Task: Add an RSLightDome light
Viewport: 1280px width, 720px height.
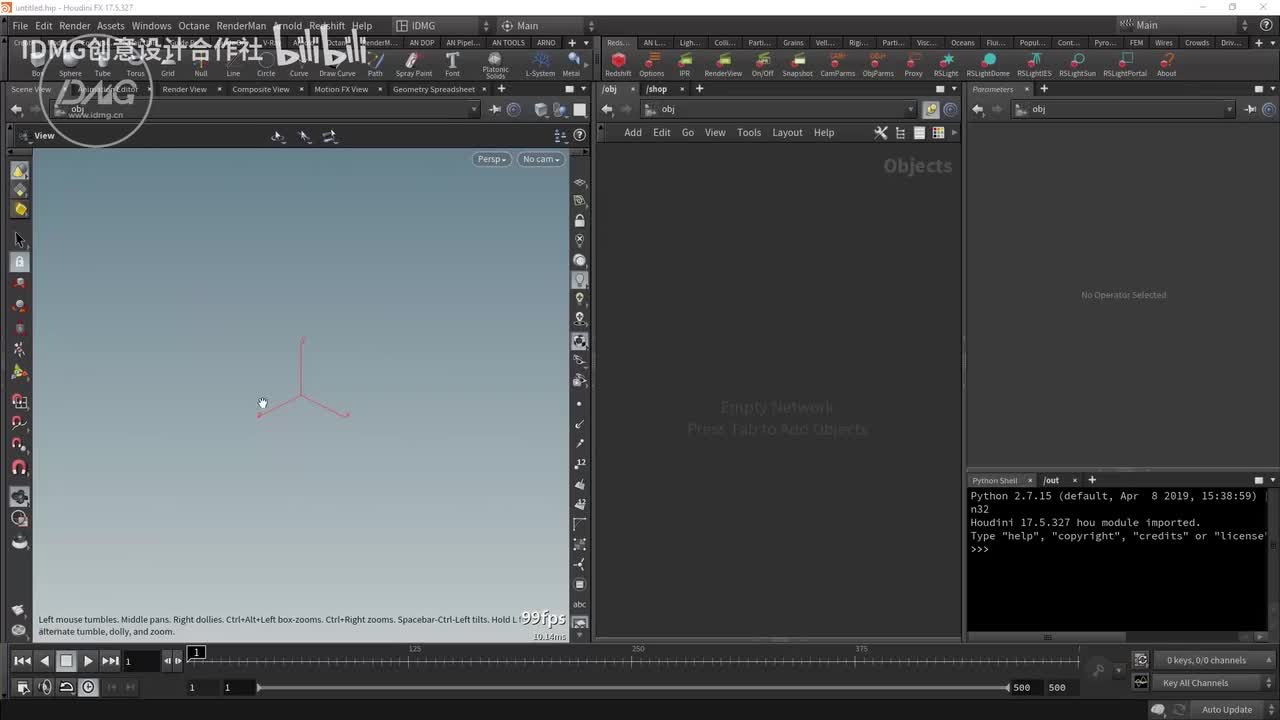Action: [988, 65]
